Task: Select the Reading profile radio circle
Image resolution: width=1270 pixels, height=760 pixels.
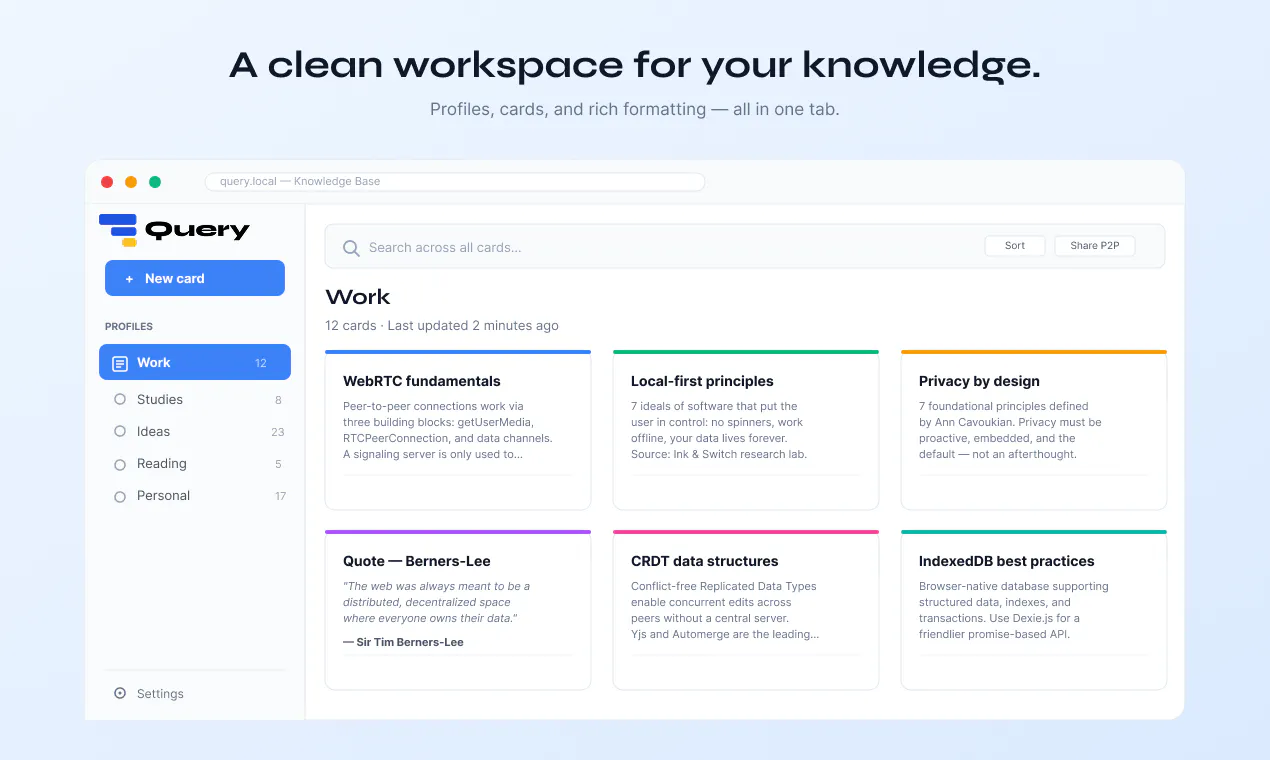Action: point(120,464)
